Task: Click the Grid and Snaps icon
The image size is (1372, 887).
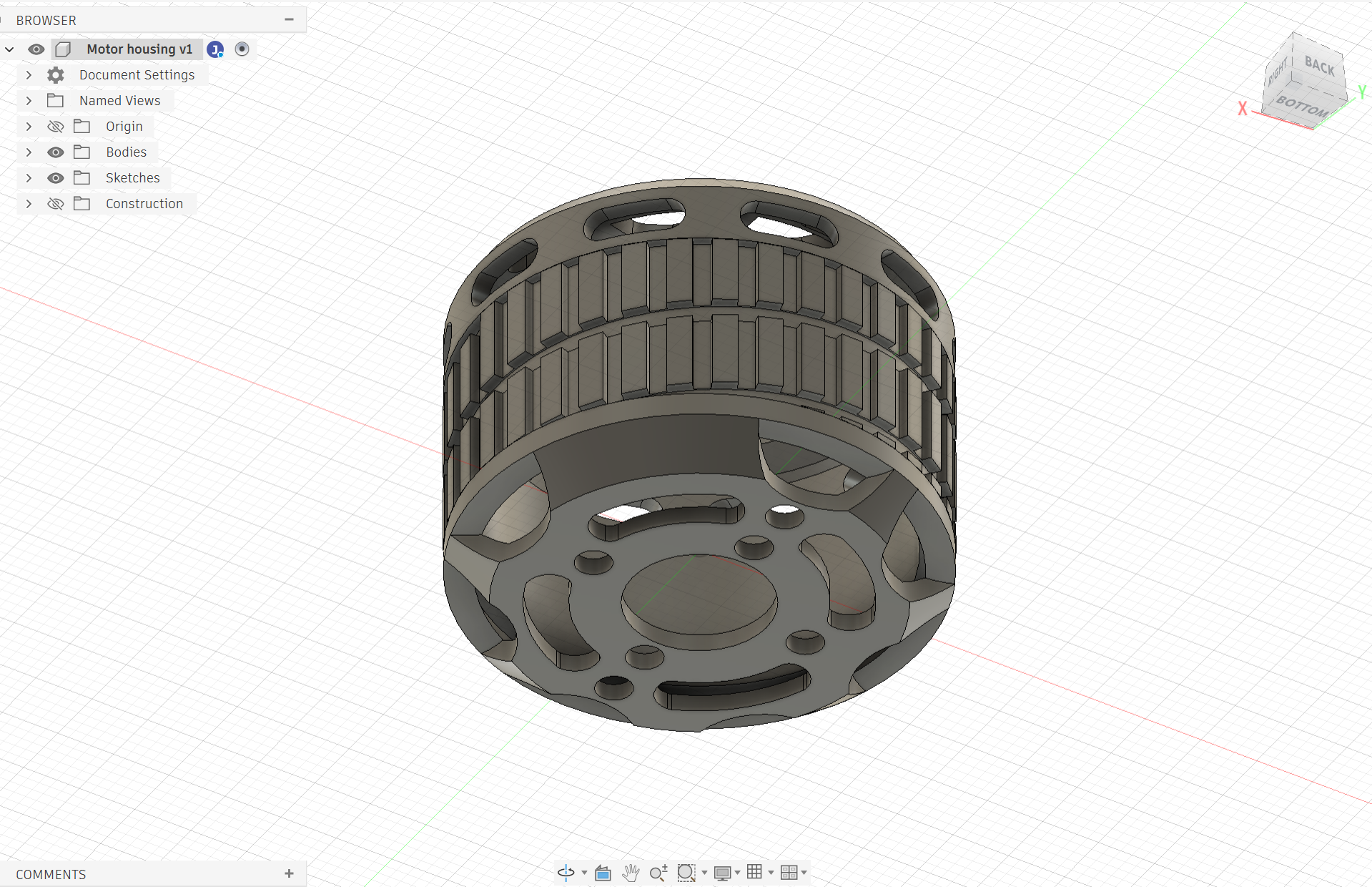Action: click(x=754, y=872)
